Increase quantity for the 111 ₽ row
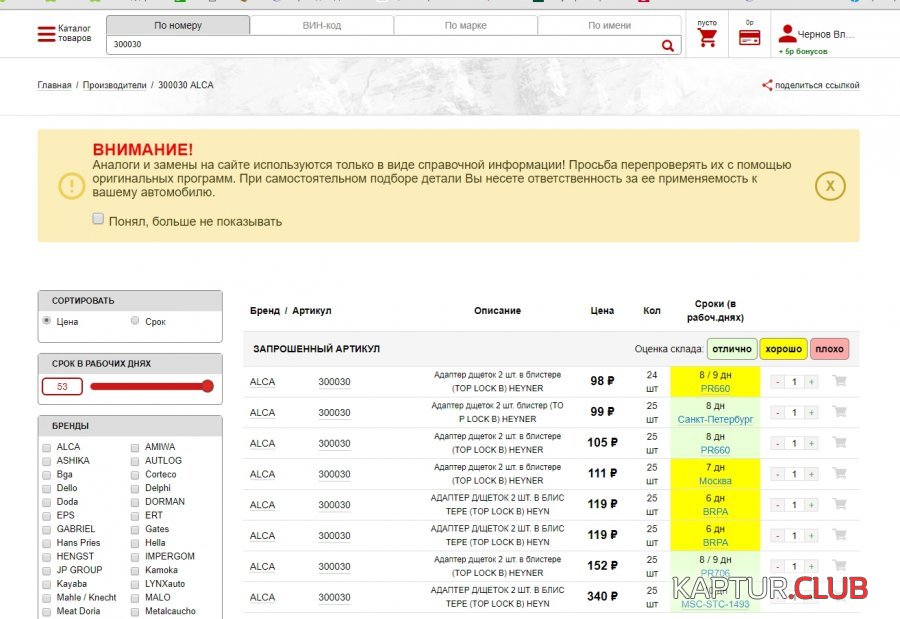The image size is (900, 619). (811, 474)
